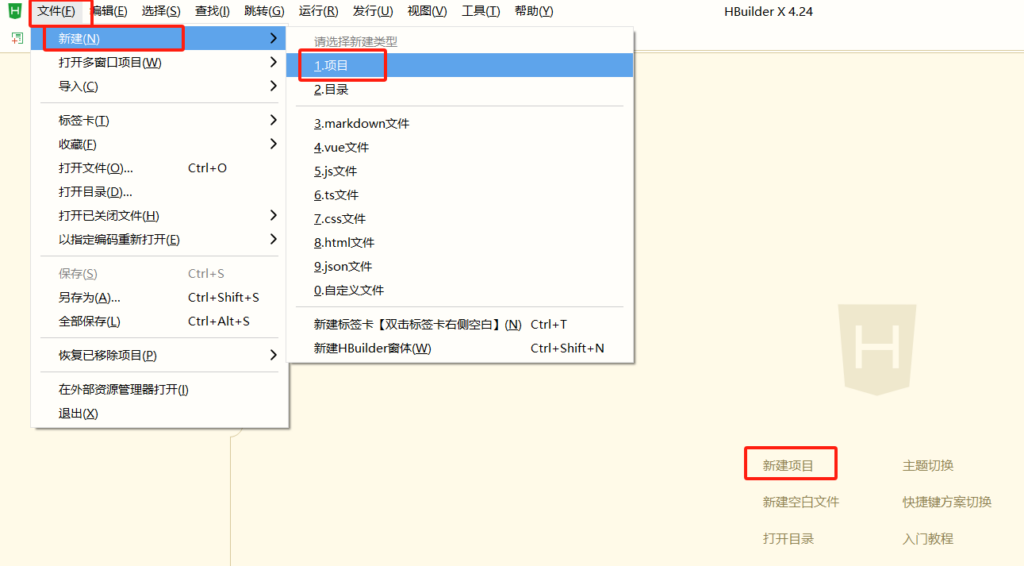1024x566 pixels.
Task: Open the 视图(V) menu
Action: pos(427,11)
